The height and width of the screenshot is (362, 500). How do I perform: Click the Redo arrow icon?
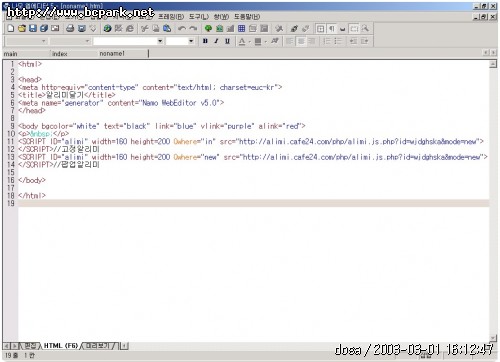click(193, 28)
